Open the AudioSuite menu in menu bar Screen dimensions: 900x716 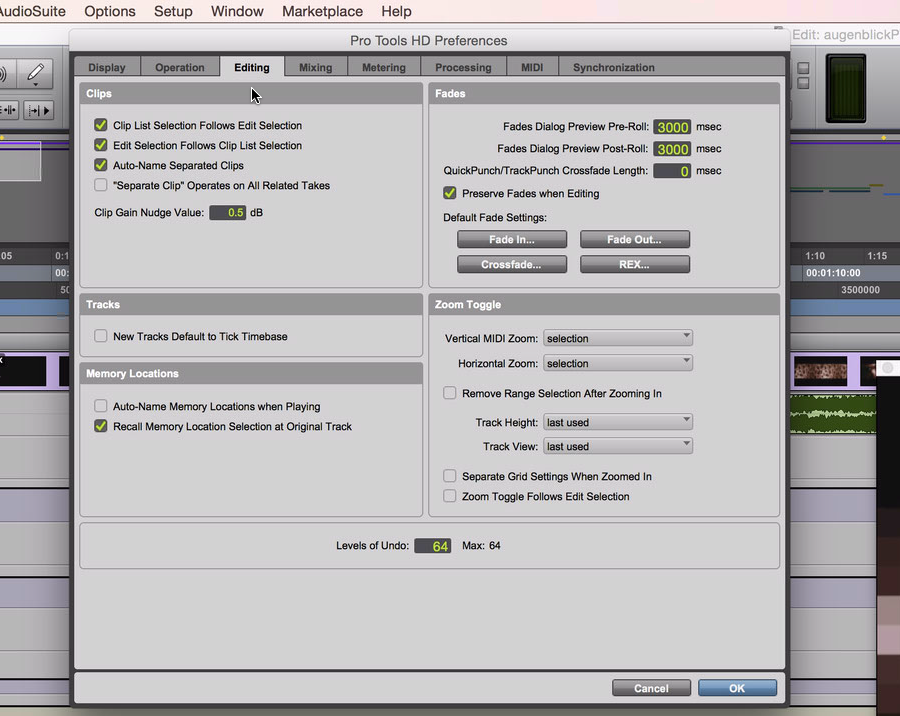33,11
